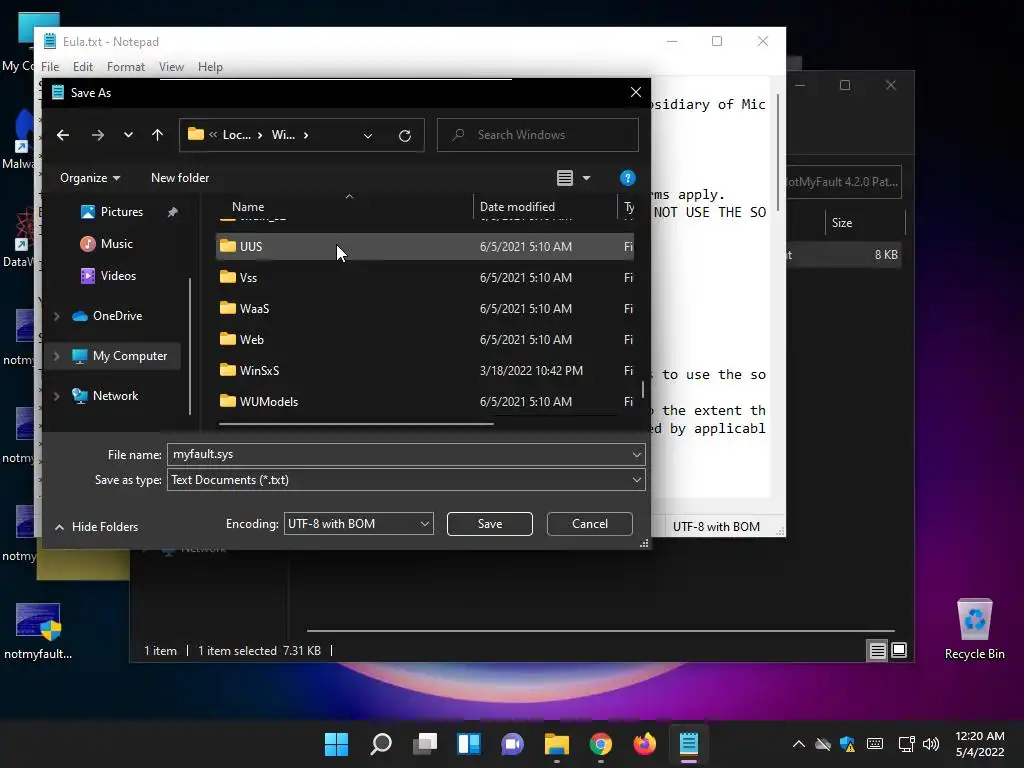The width and height of the screenshot is (1024, 768).
Task: Open the Recycle Bin desktop icon
Action: pyautogui.click(x=975, y=630)
